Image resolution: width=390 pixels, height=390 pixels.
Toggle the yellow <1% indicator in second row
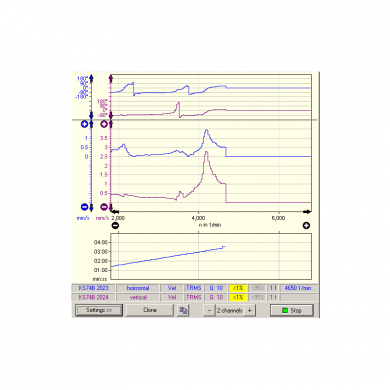[238, 297]
